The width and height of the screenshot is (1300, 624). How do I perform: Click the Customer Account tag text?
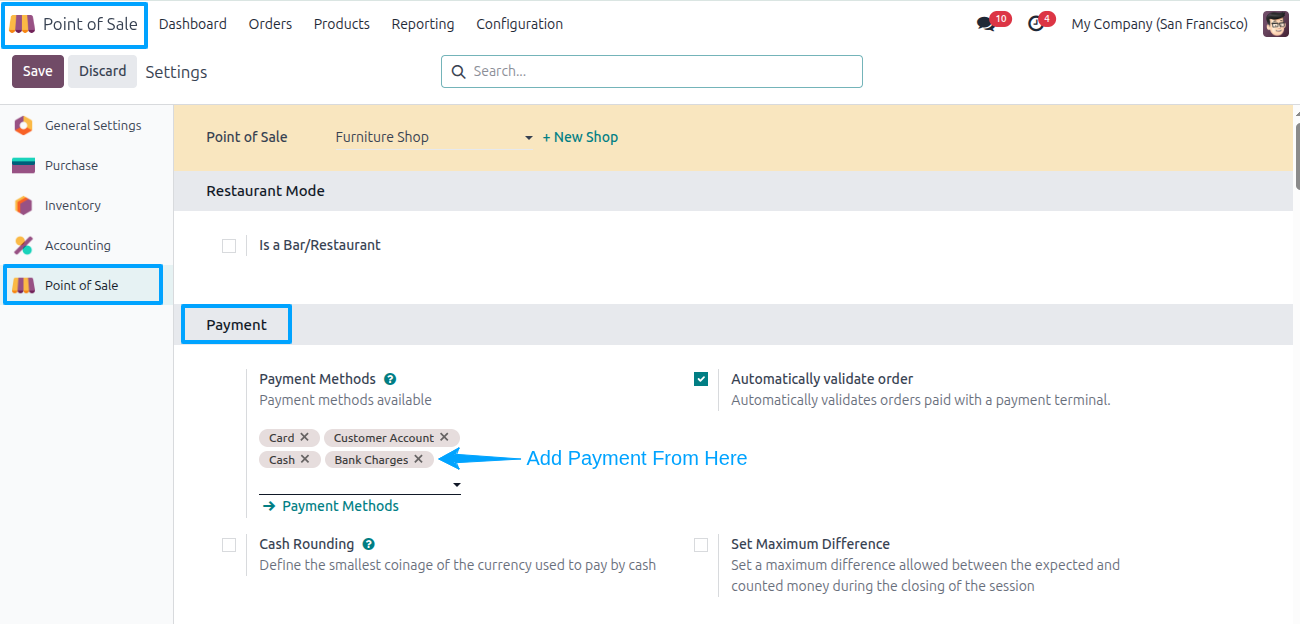(384, 438)
